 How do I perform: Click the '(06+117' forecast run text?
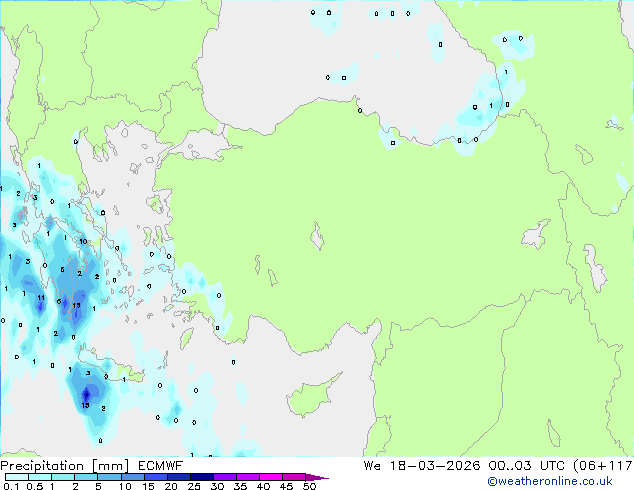[602, 466]
